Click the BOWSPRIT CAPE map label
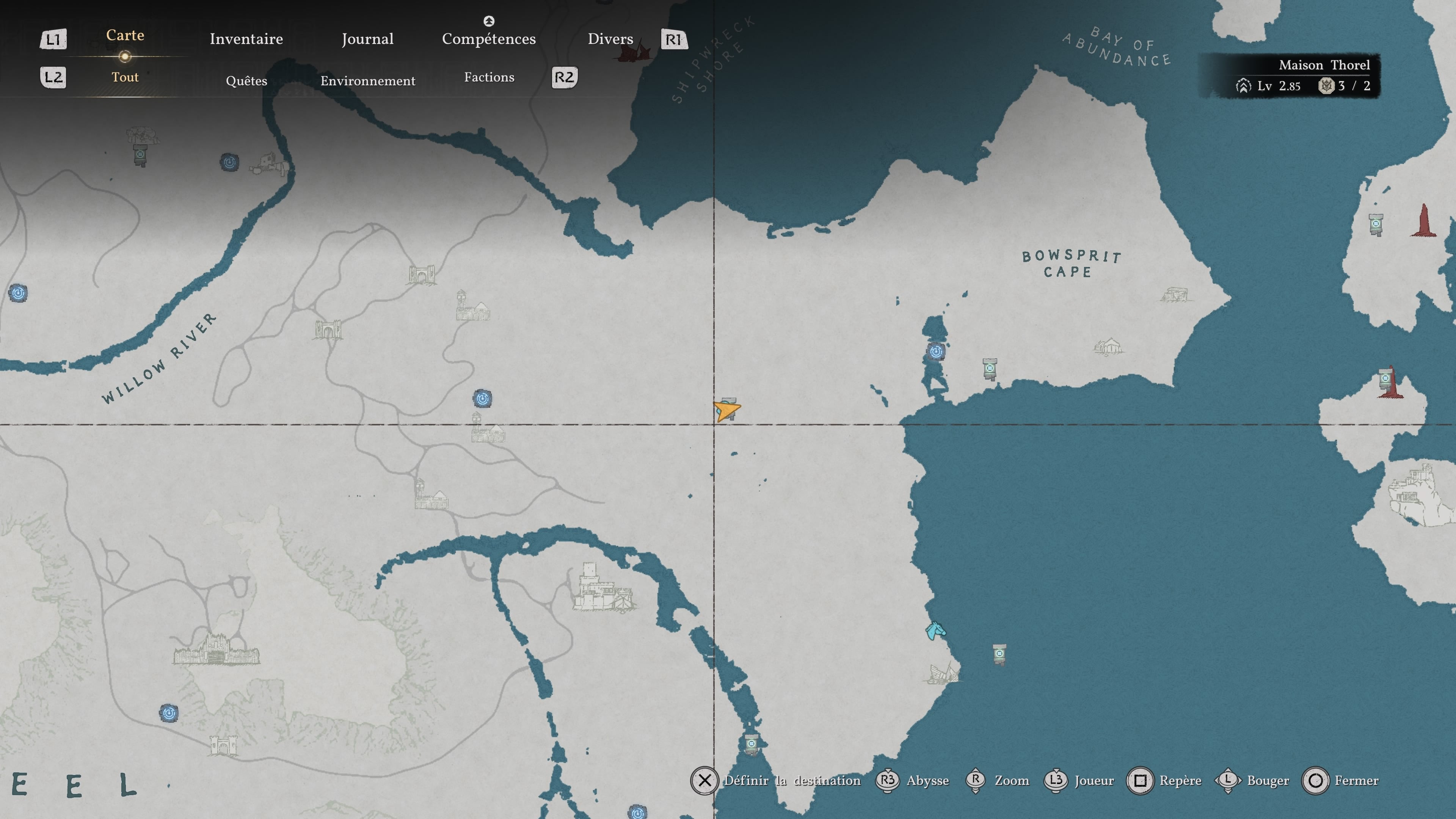Viewport: 1456px width, 819px height. click(x=1071, y=264)
